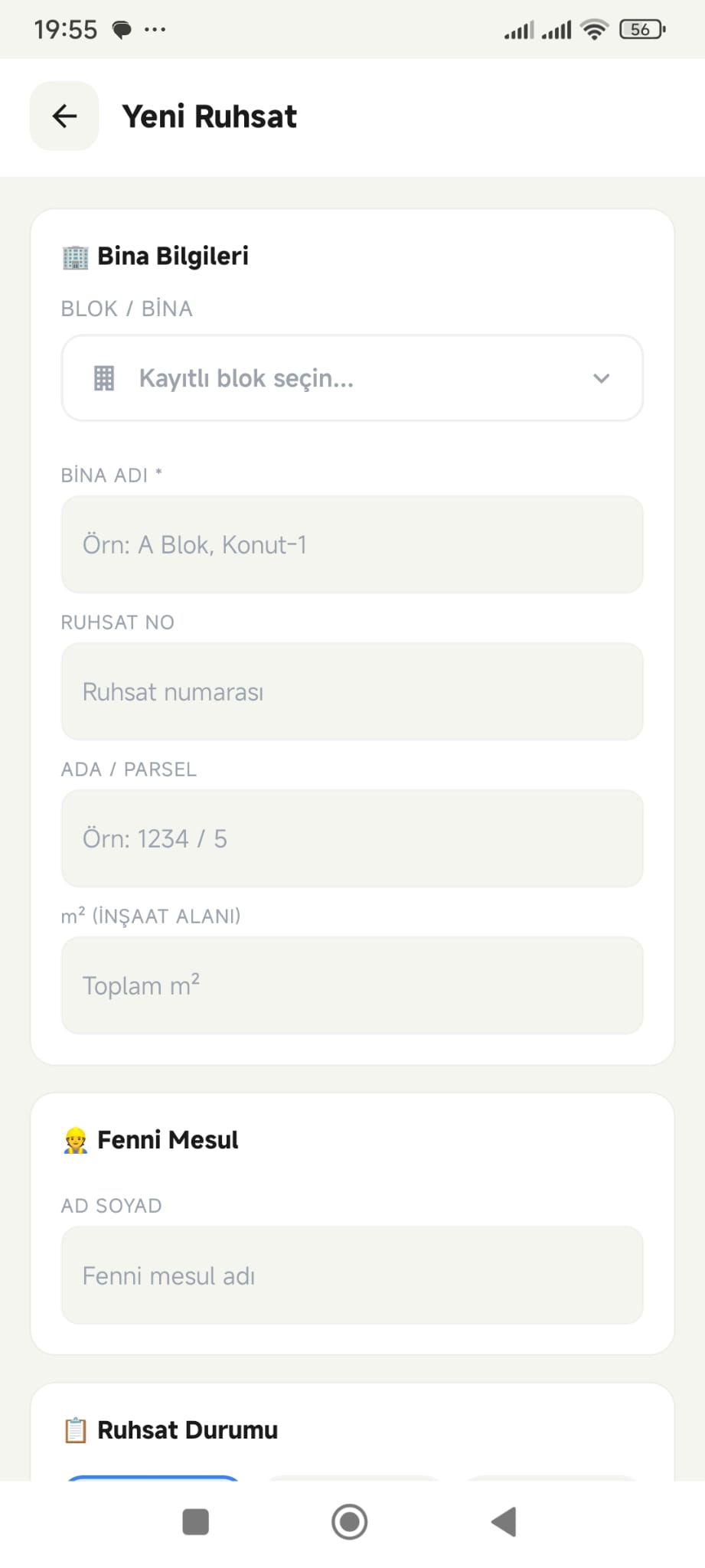Tap the building emoji beside Bina Bilgileri
The height and width of the screenshot is (1568, 705).
coord(75,257)
